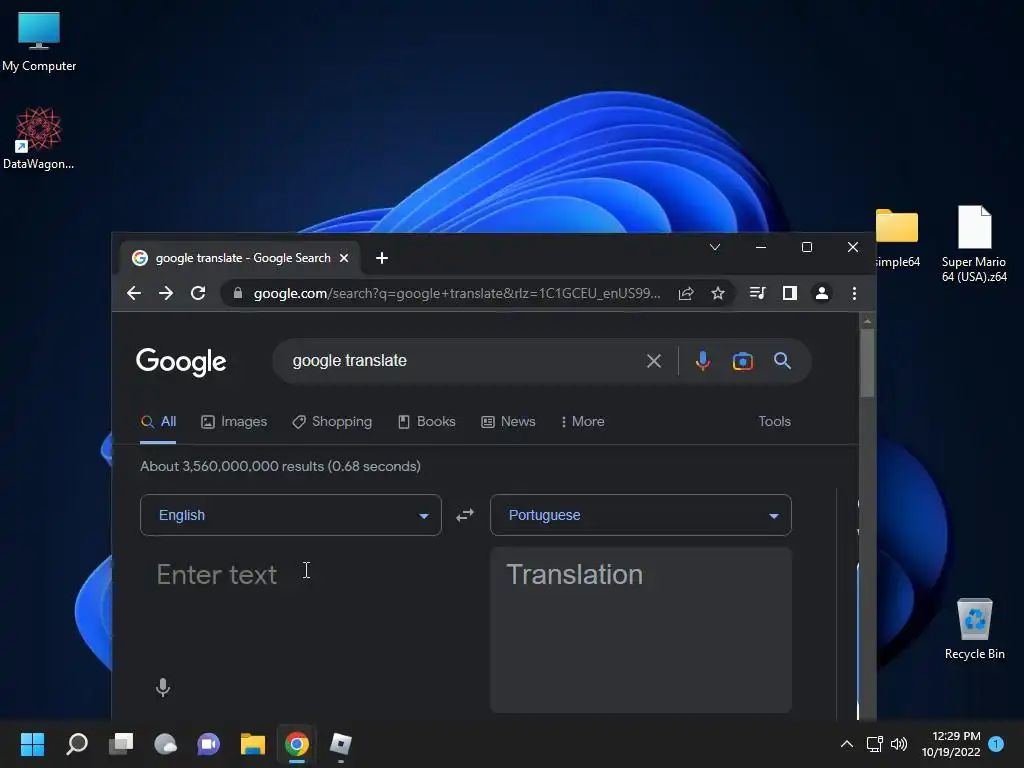Open a new Chrome tab
The image size is (1024, 768).
click(382, 258)
